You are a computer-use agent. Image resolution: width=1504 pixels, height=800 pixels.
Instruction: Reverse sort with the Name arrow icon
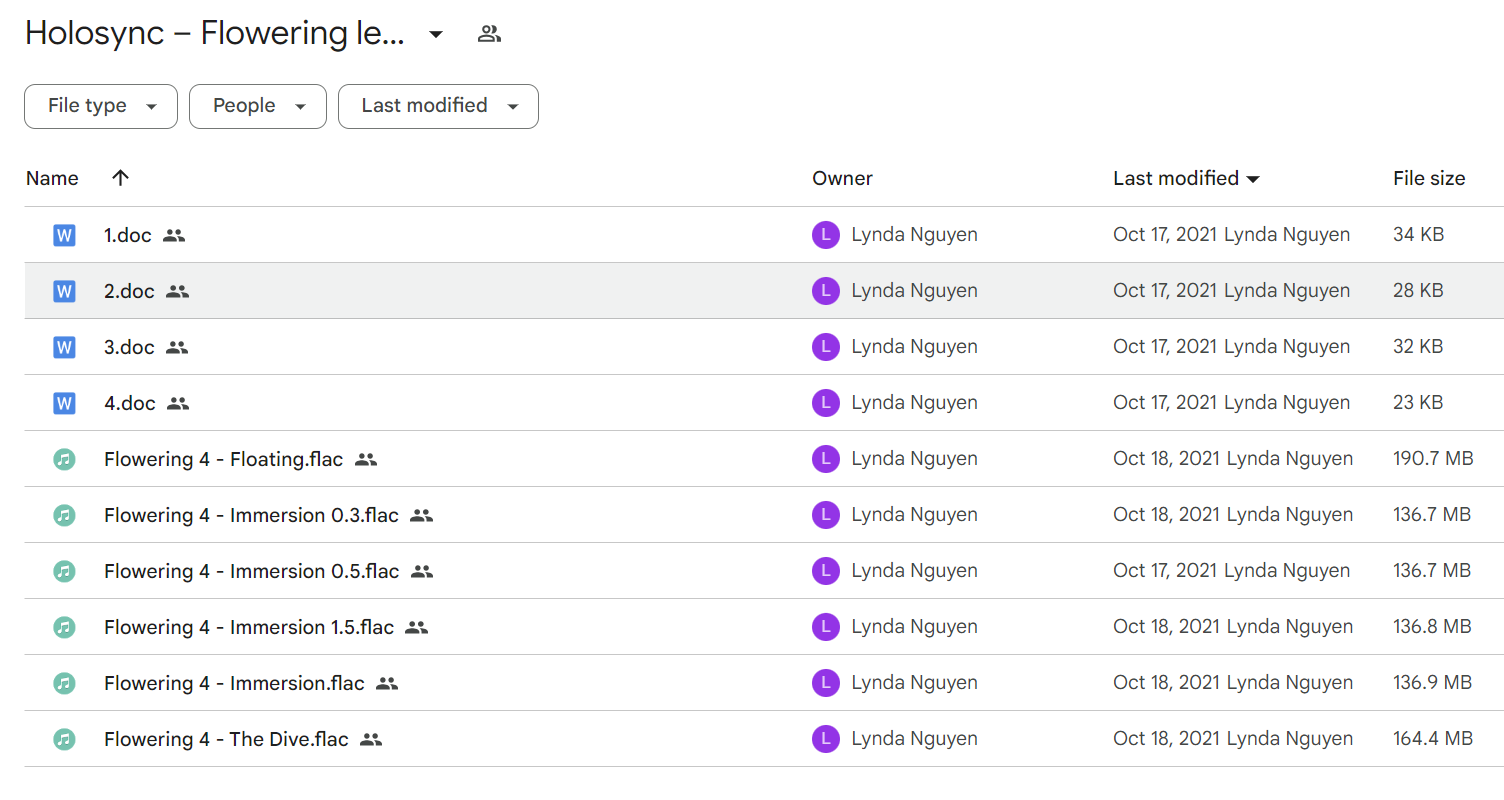pos(120,178)
